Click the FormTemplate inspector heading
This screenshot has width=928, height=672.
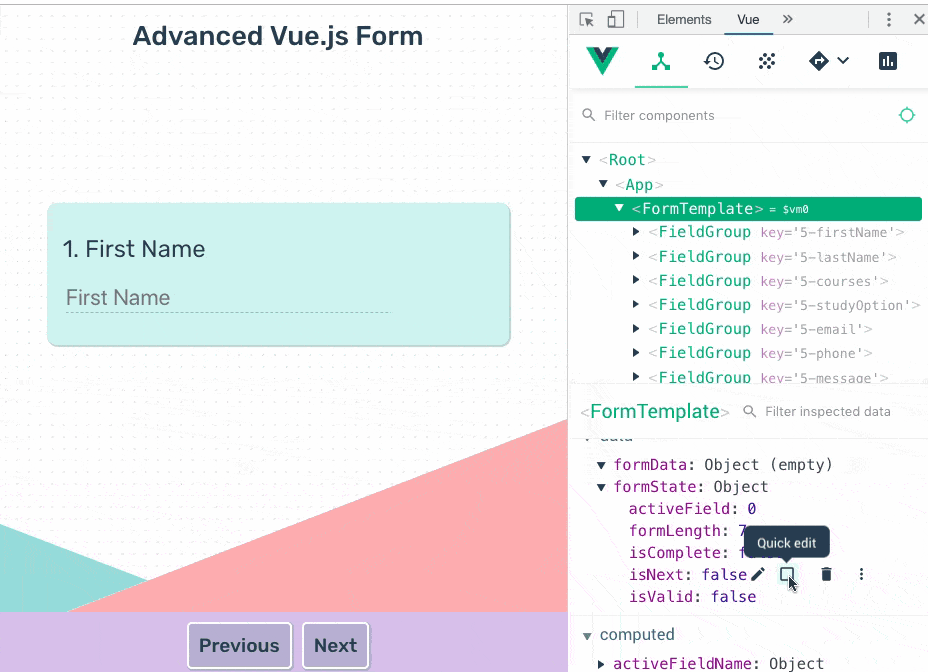655,411
